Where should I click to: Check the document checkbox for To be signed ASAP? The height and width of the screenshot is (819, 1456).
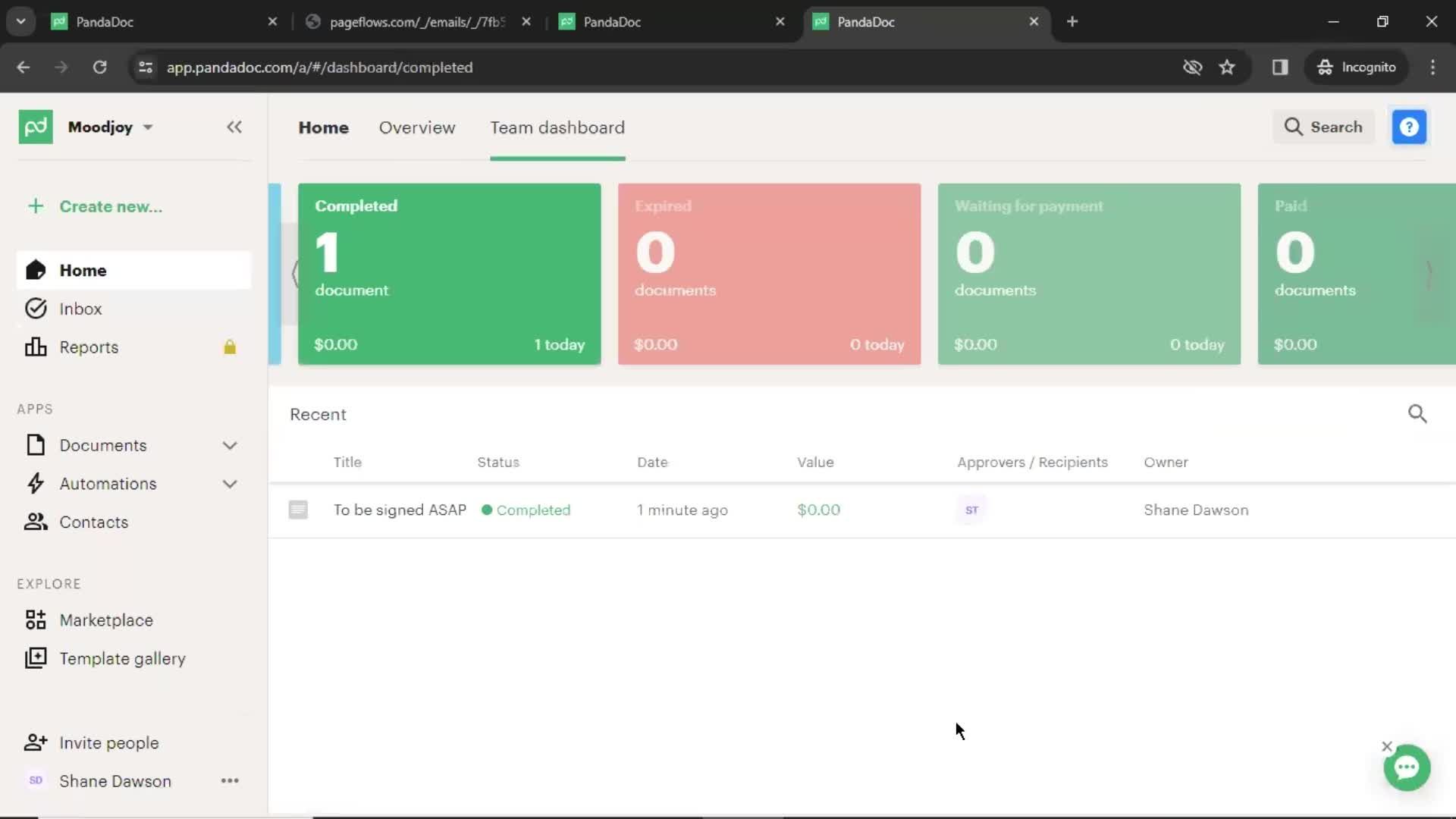[298, 509]
